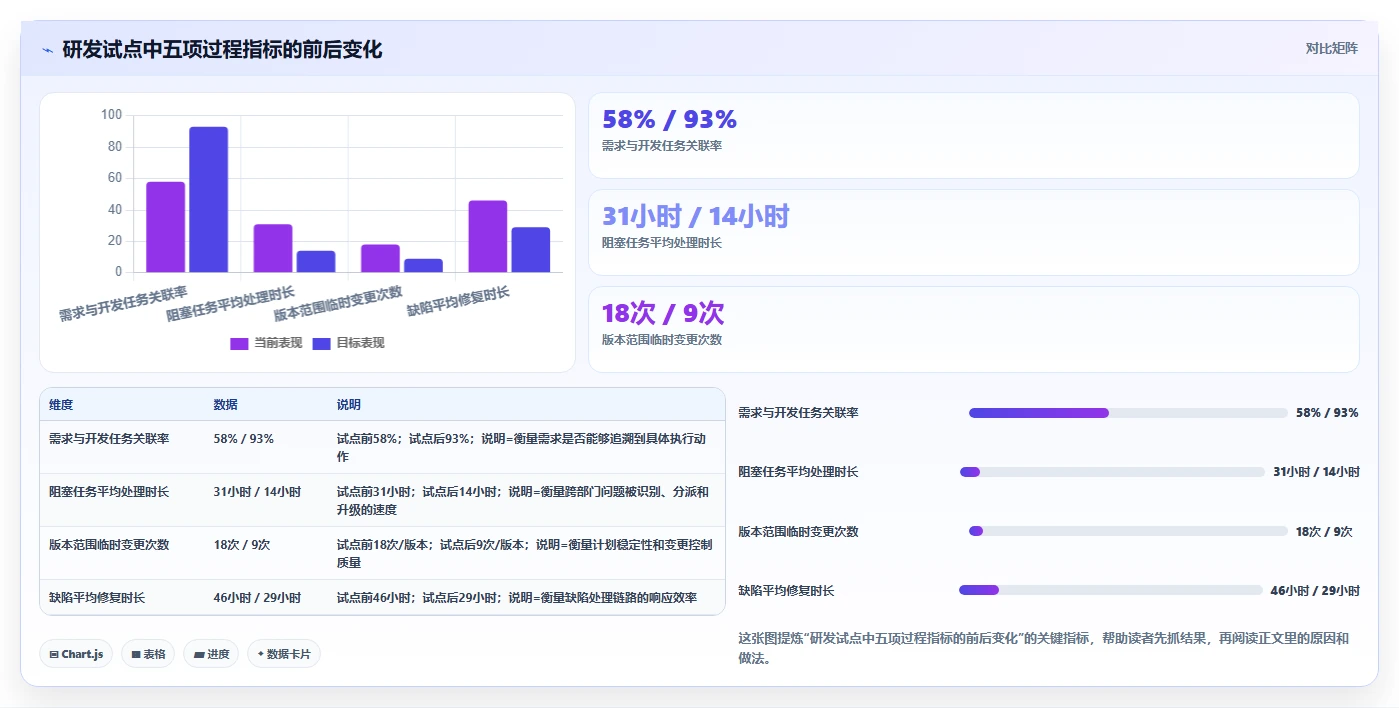The width and height of the screenshot is (1399, 708).
Task: Click progress value 46小时 / 29小时 beside bar
Action: (x=1315, y=591)
